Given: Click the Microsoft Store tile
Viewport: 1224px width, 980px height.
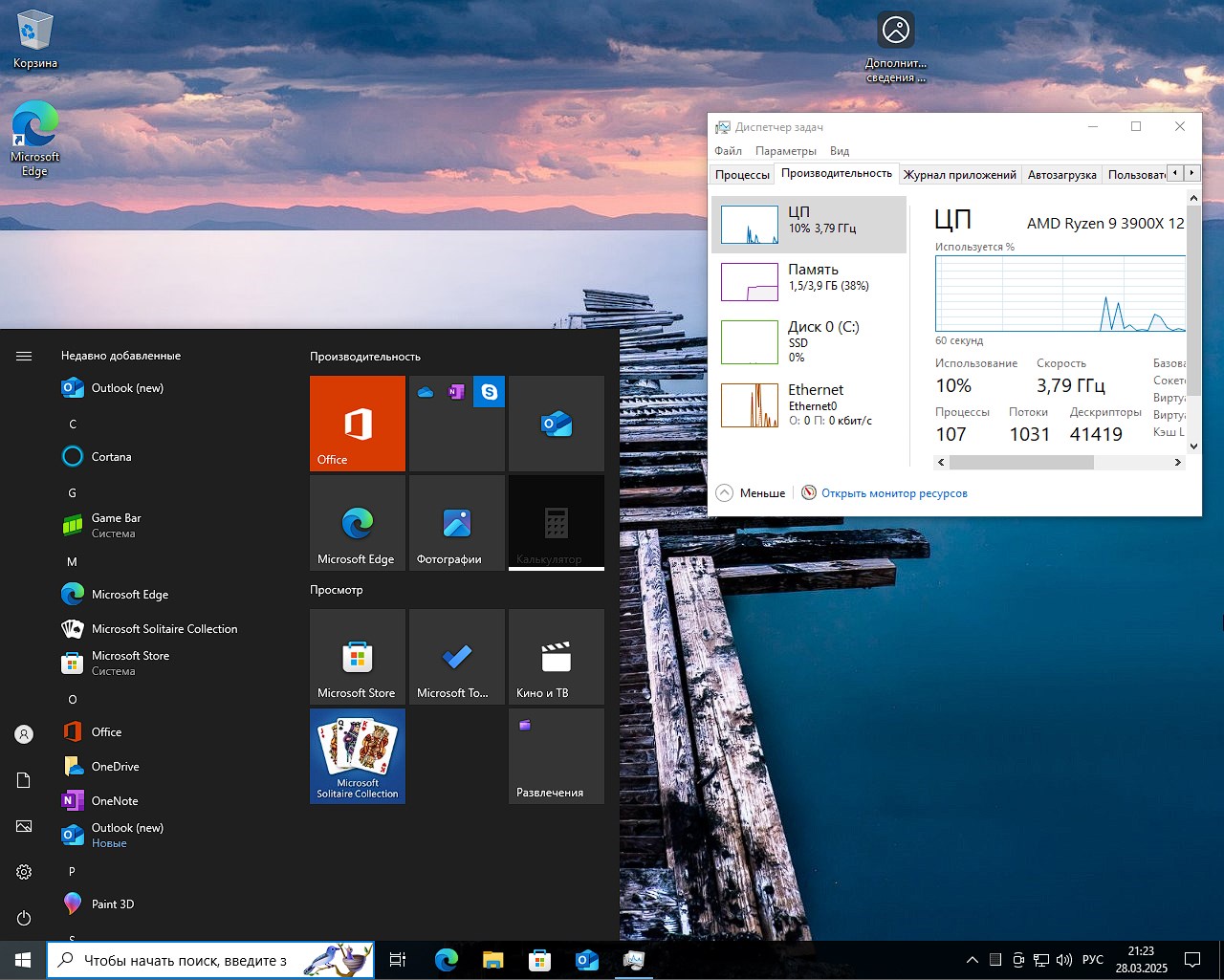Looking at the screenshot, I should coord(357,657).
